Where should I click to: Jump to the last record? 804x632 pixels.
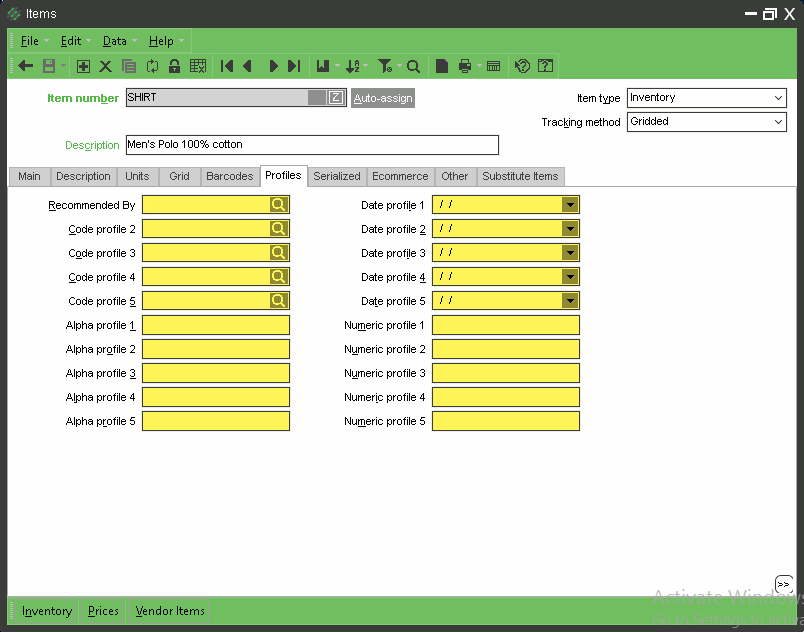294,66
